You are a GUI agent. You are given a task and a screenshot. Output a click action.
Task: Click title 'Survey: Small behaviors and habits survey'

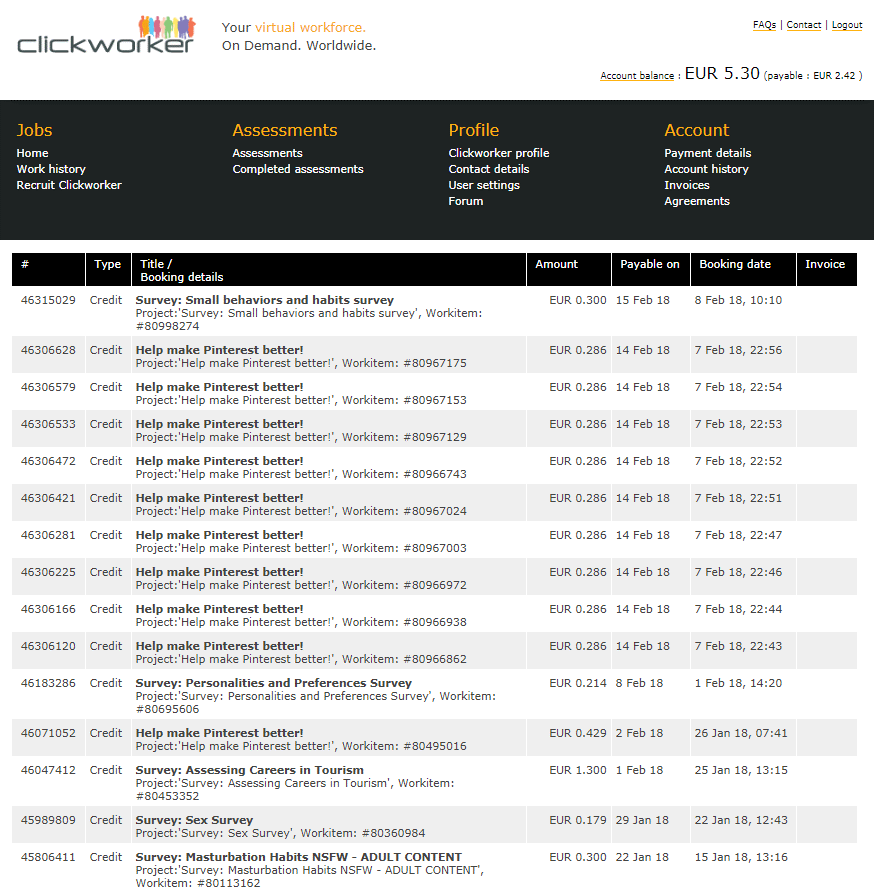click(265, 300)
